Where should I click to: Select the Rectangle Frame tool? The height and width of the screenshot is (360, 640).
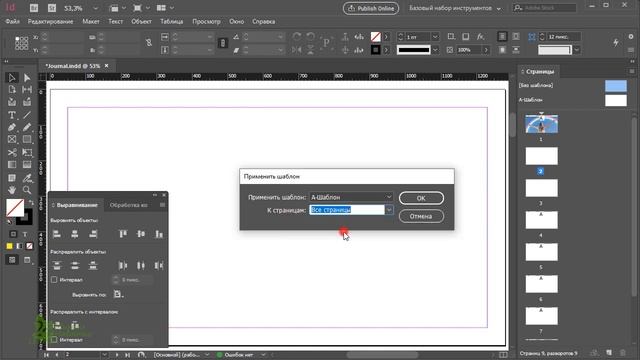[12, 140]
